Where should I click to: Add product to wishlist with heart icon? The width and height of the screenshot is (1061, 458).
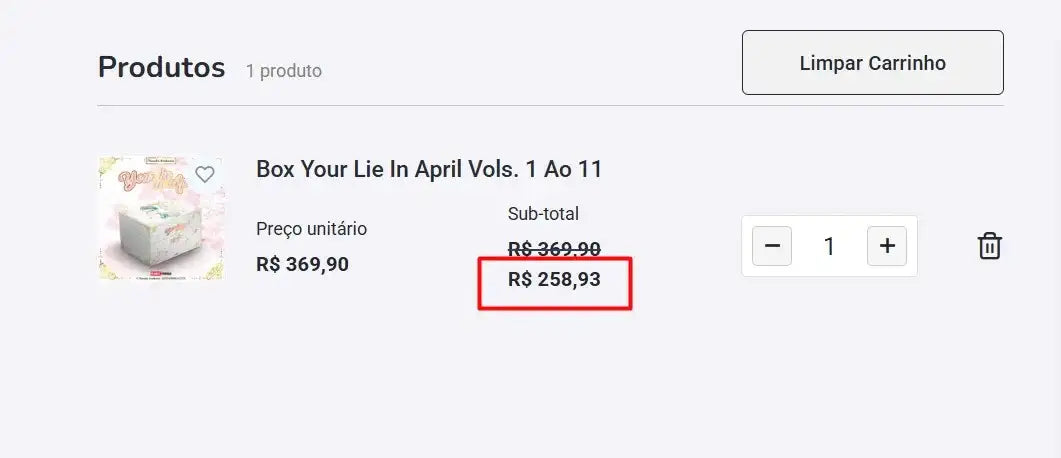pos(205,175)
